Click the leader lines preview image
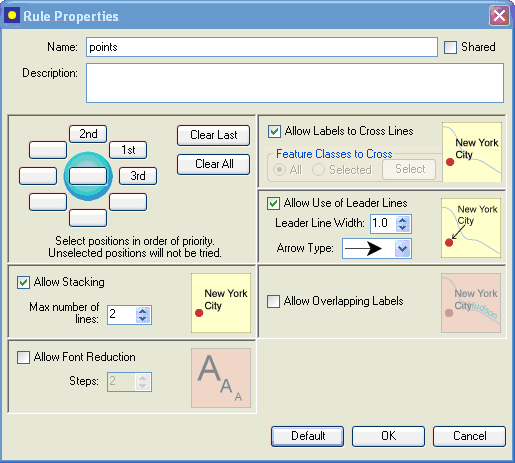The image size is (515, 463). coord(471,228)
